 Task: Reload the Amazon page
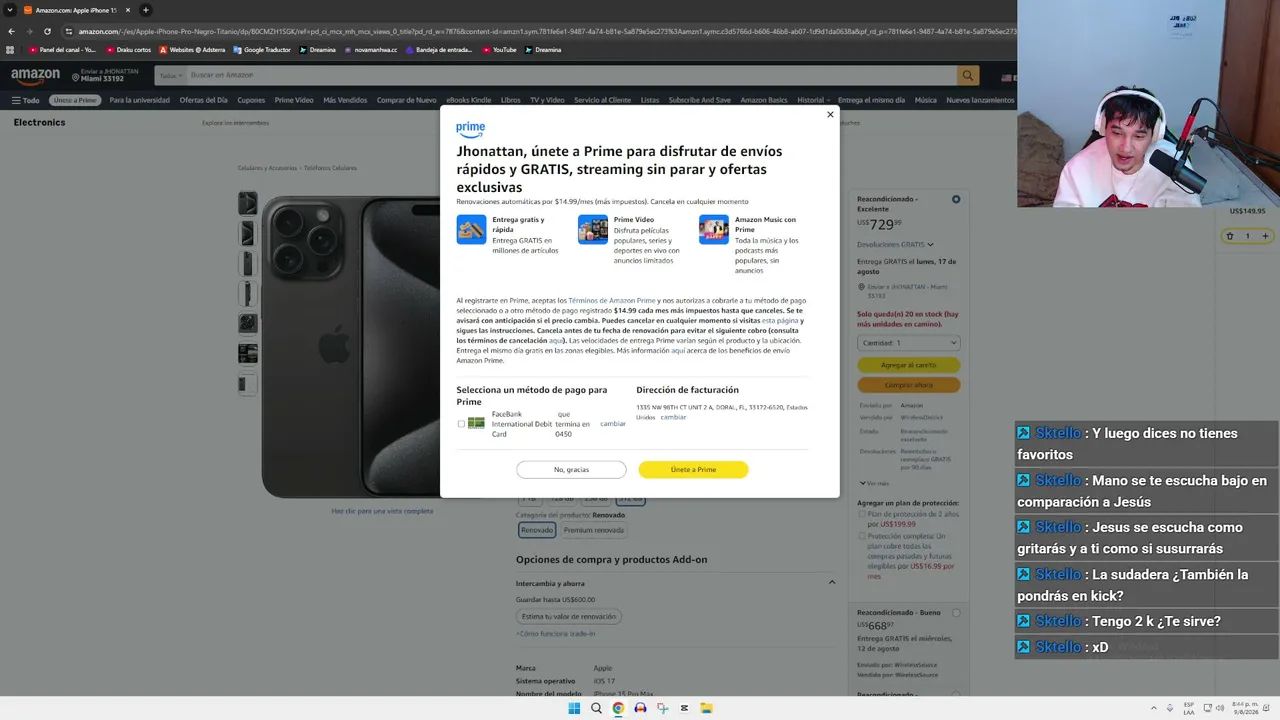point(47,31)
